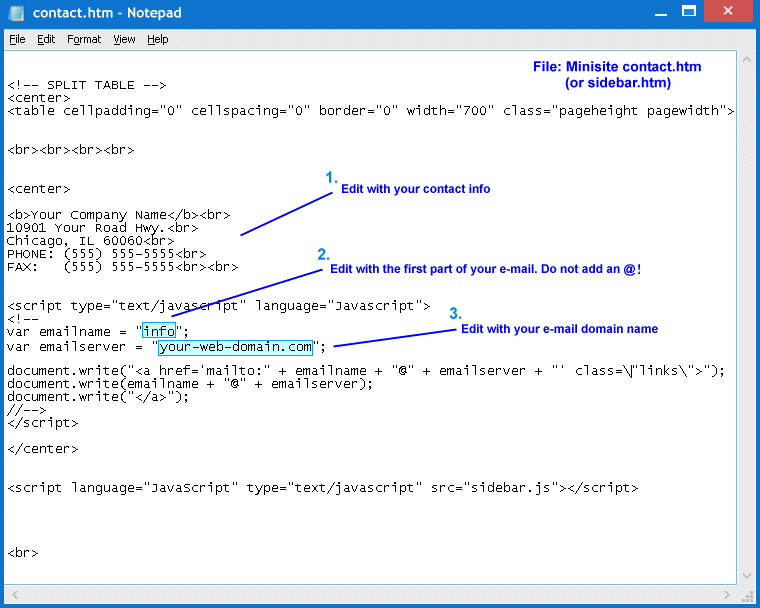760x608 pixels.
Task: Click the 'contact.htm - Notepad' title text
Action: coord(107,13)
